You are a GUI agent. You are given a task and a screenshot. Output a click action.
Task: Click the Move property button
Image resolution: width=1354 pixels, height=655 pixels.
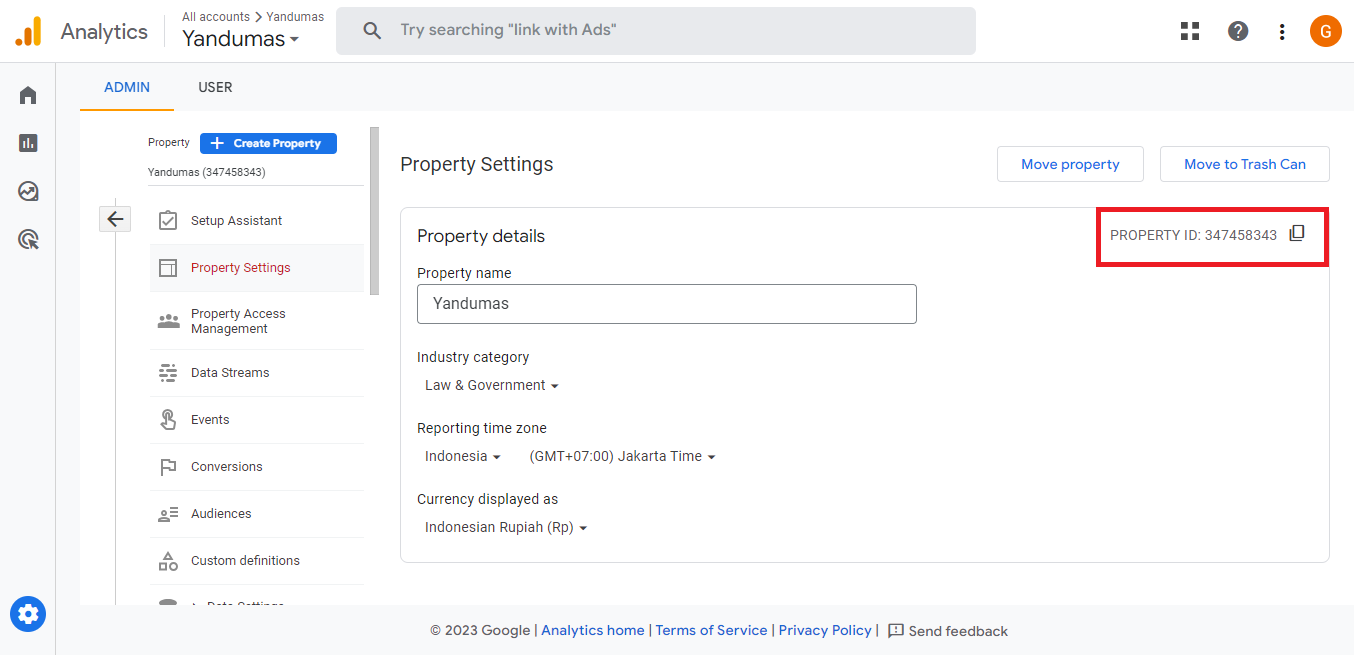click(1070, 164)
